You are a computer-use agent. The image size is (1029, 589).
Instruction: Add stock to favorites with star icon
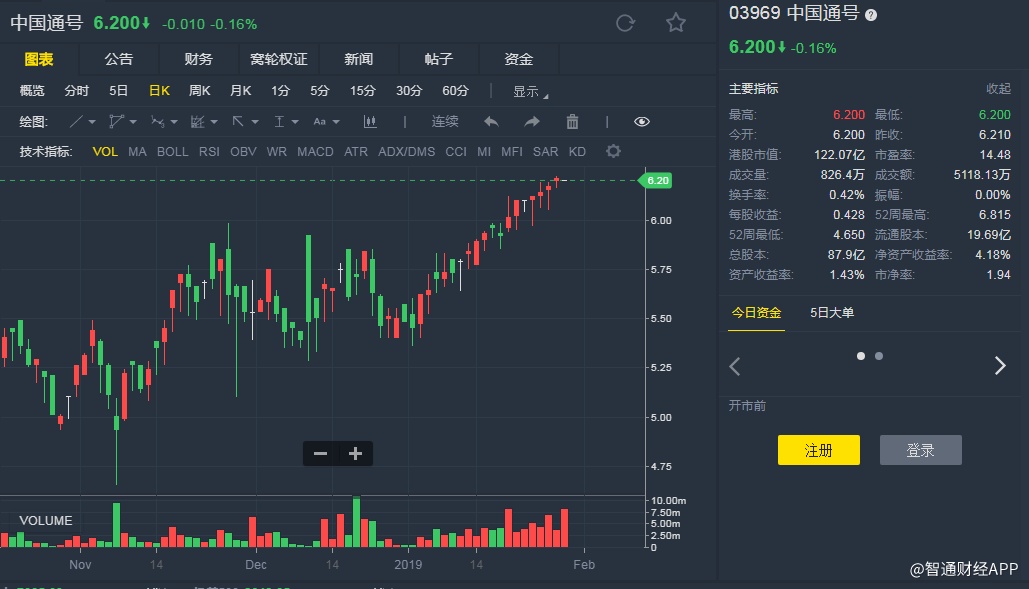(x=676, y=23)
